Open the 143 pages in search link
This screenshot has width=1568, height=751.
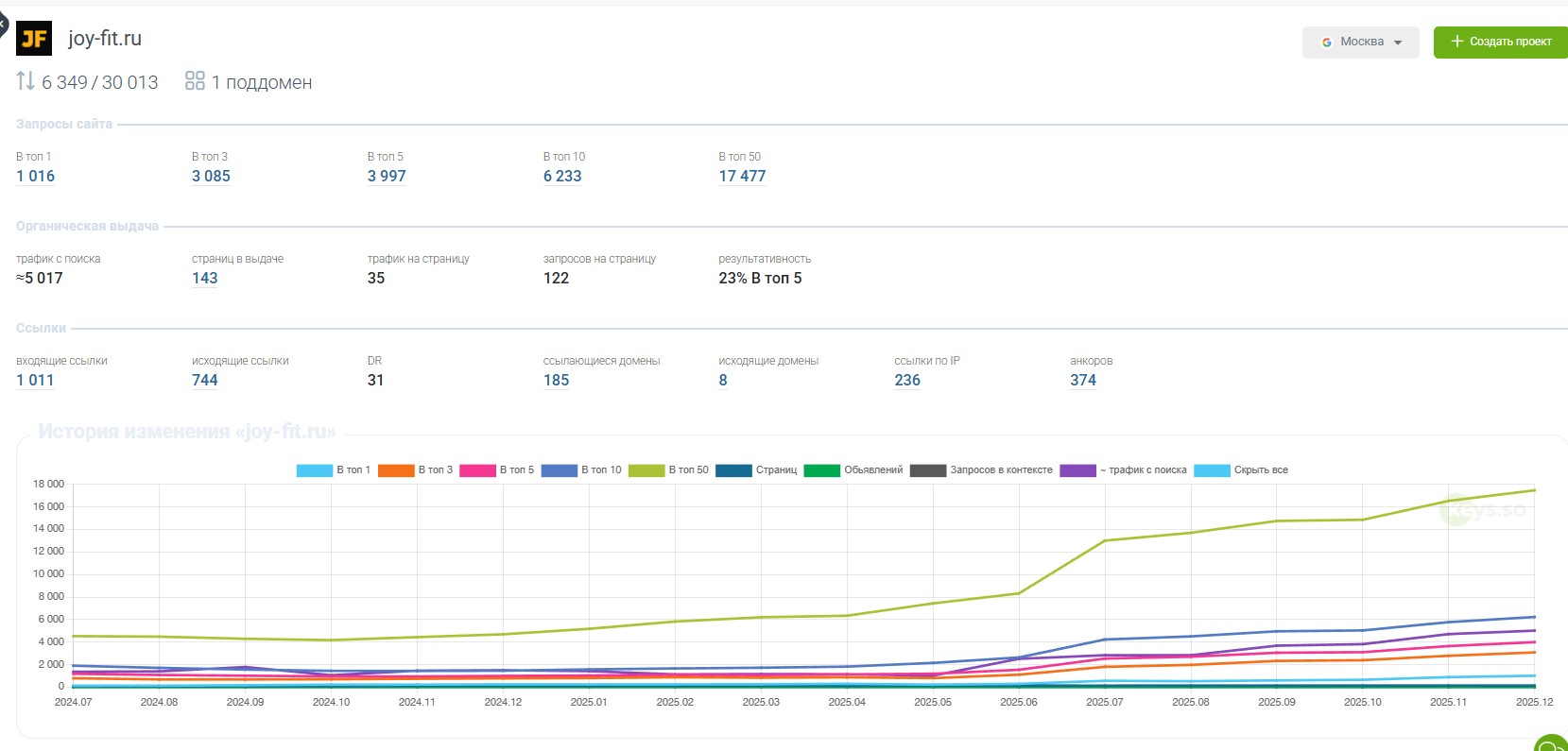click(x=205, y=279)
